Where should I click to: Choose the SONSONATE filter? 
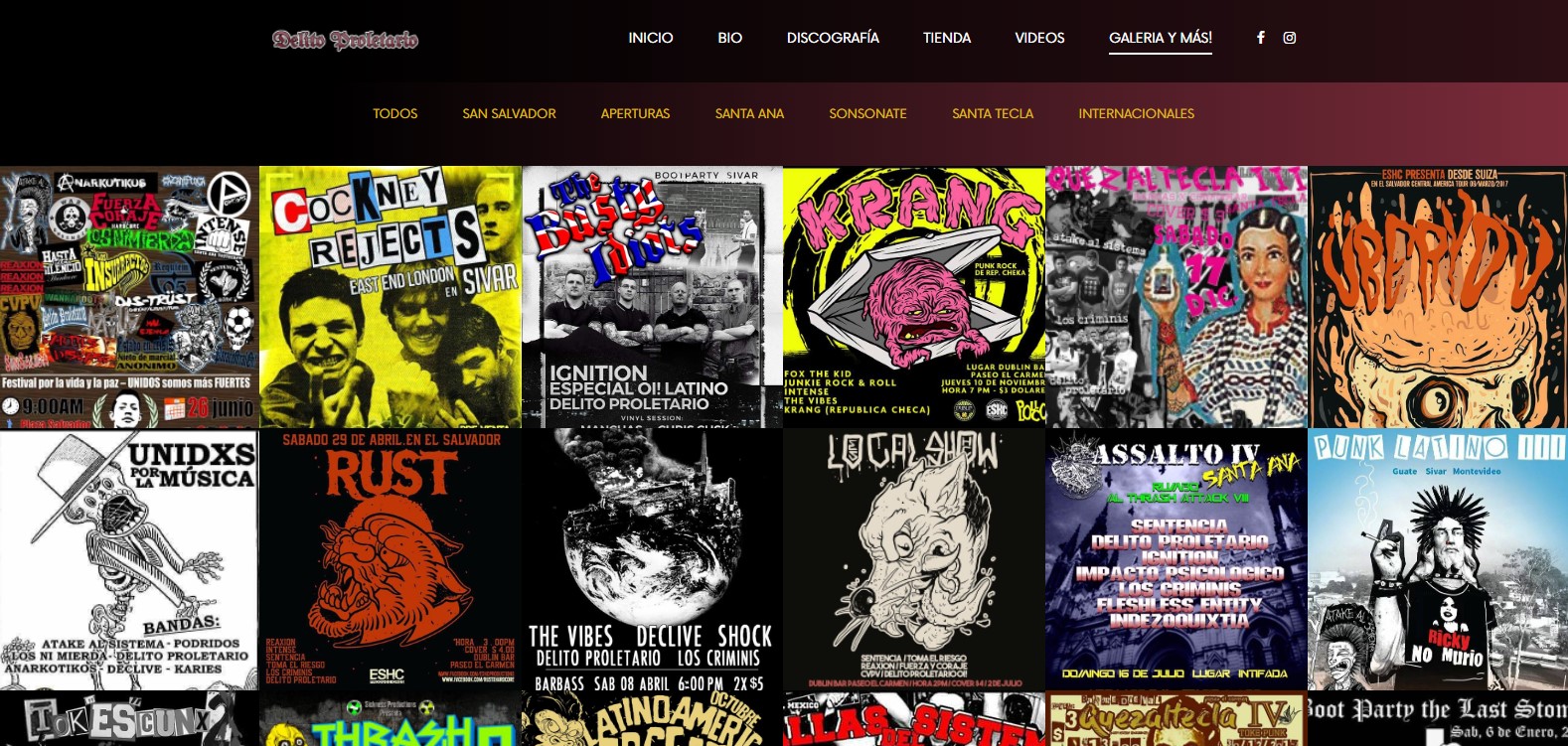(867, 113)
